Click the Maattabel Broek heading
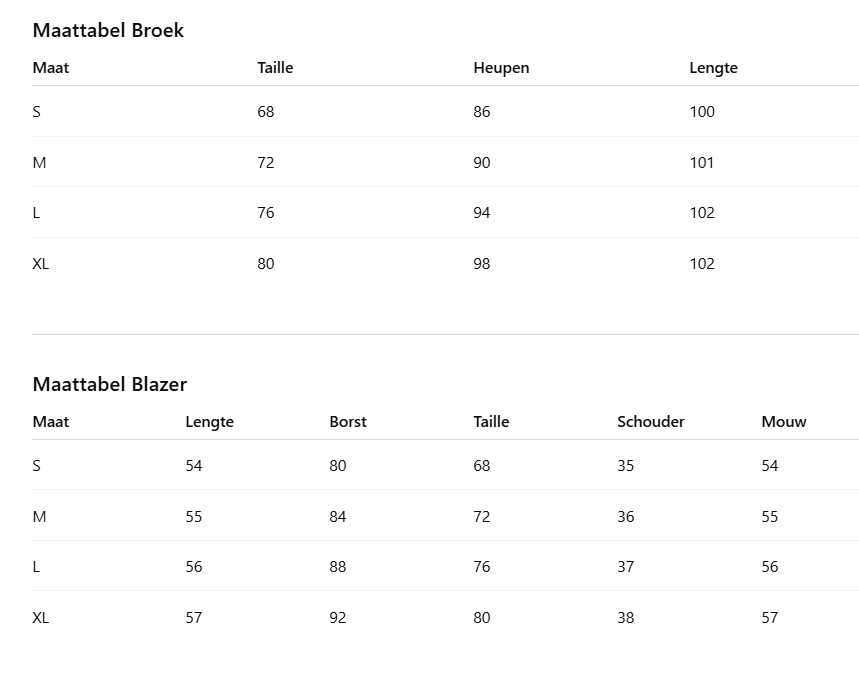The height and width of the screenshot is (673, 859). 108,30
